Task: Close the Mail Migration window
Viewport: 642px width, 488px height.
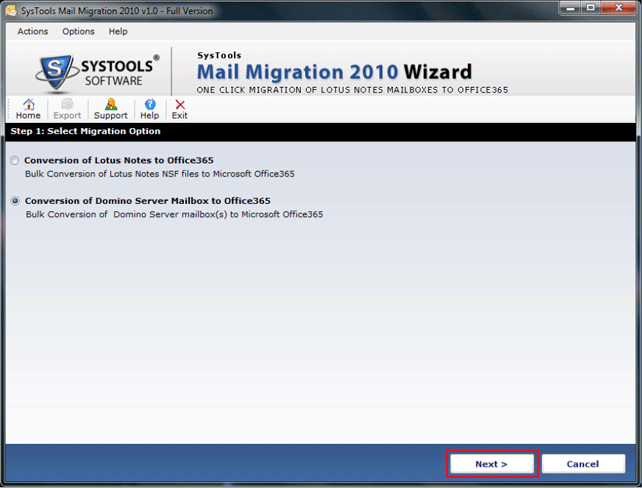Action: 619,8
